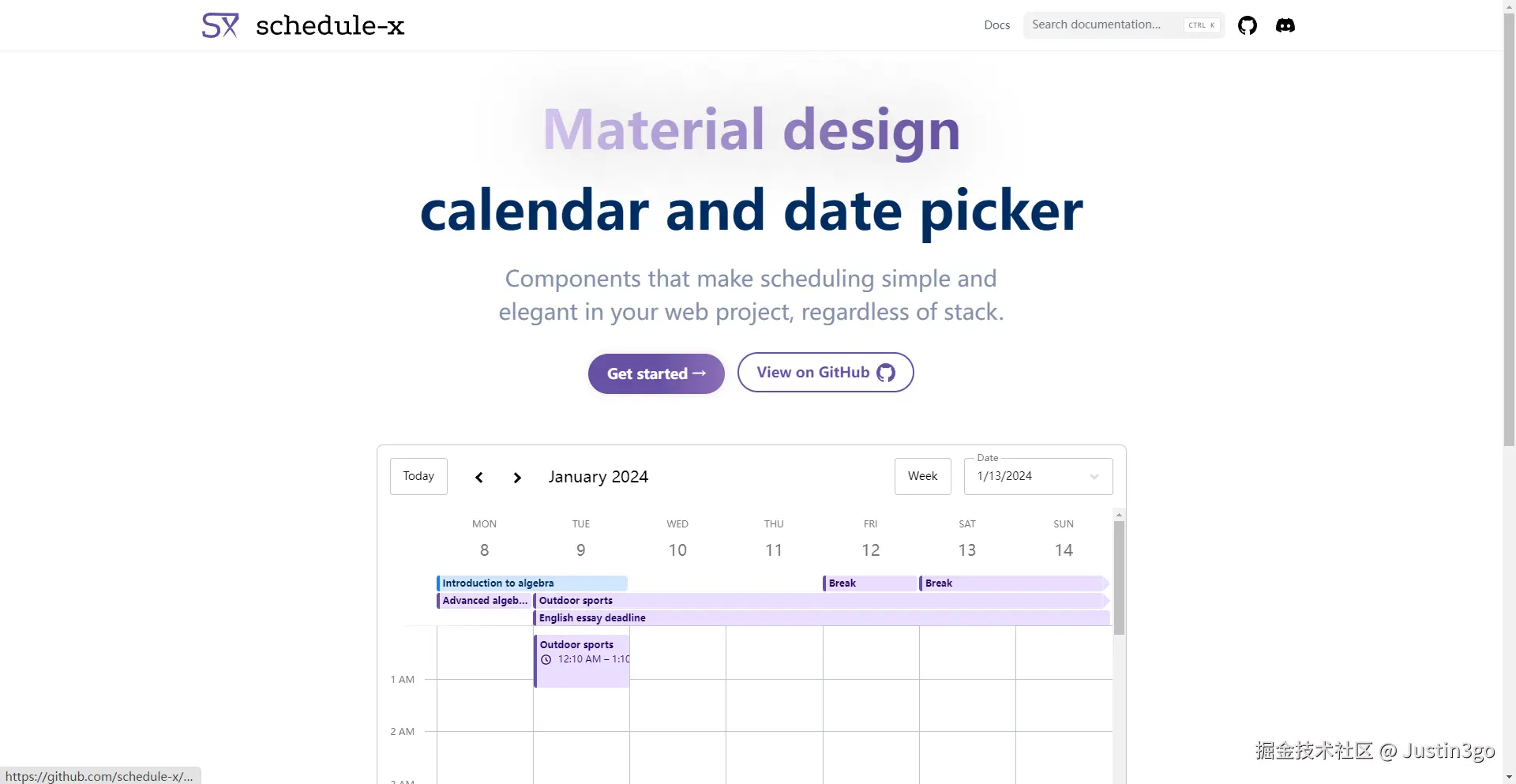Select the English essay deadline event

[x=821, y=618]
